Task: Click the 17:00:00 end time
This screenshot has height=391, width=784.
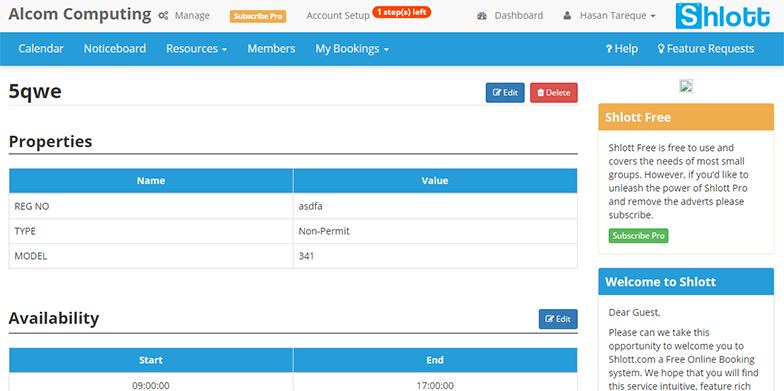Action: (x=435, y=386)
